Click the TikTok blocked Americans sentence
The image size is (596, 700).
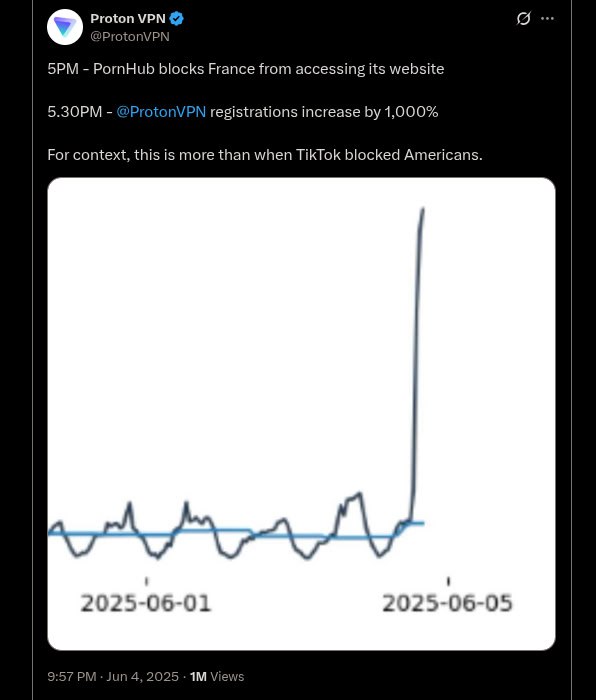[265, 155]
